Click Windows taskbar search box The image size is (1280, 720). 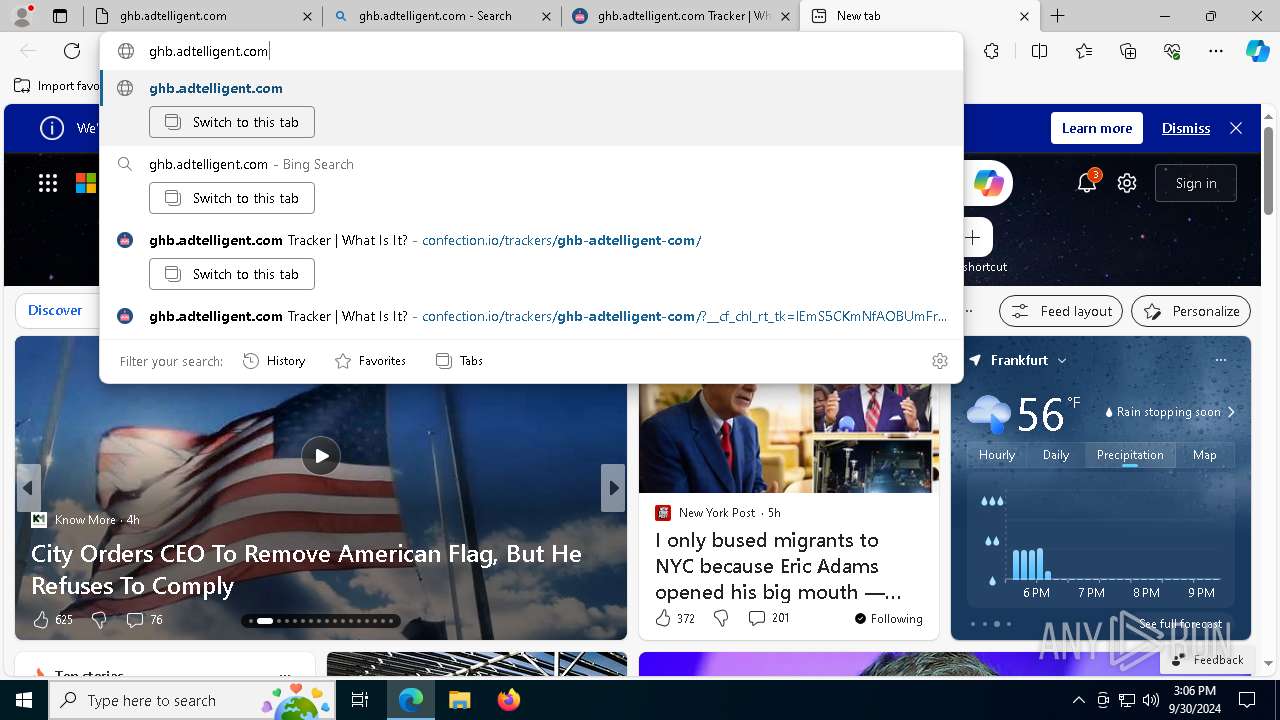(x=192, y=701)
